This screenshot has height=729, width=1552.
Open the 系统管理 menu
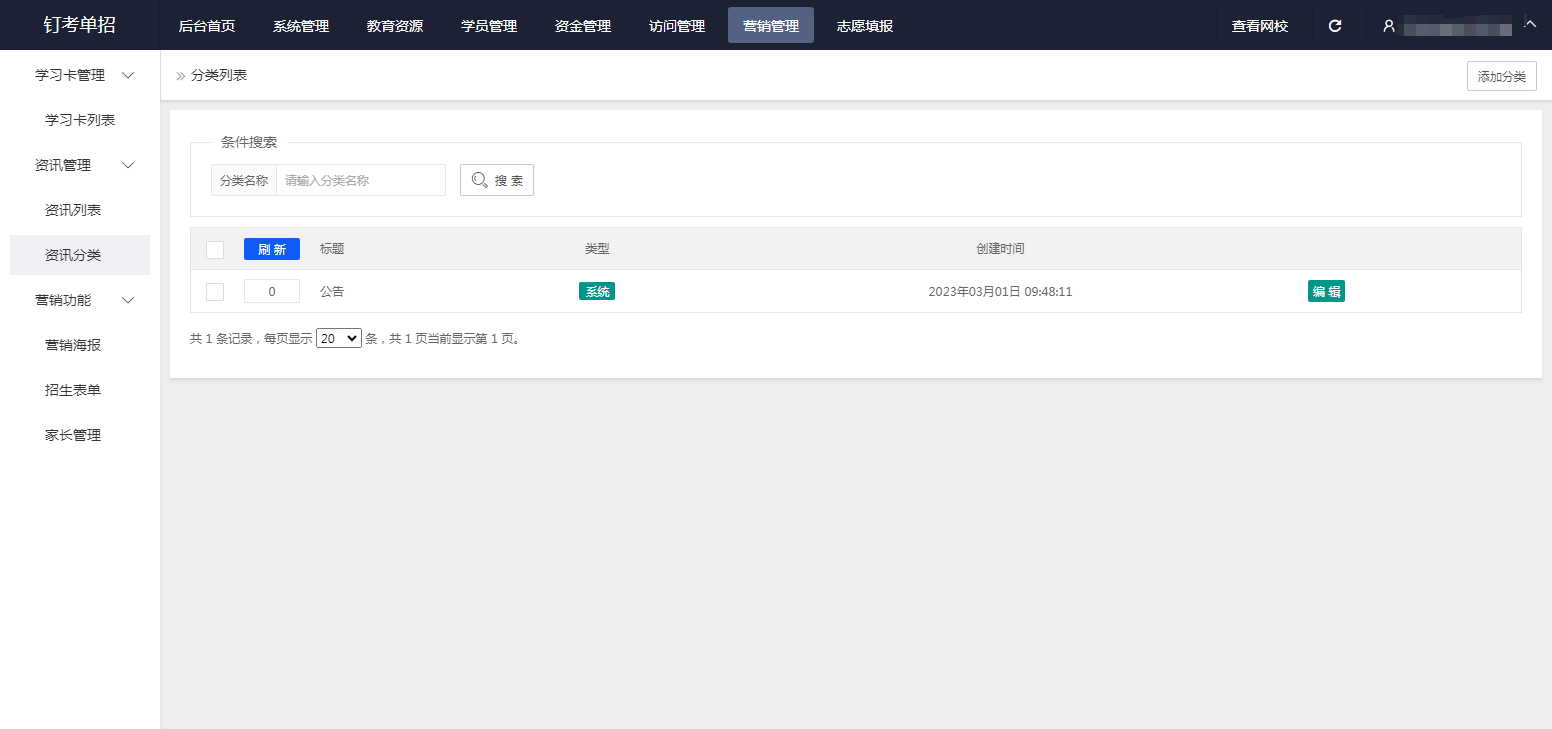[x=301, y=26]
